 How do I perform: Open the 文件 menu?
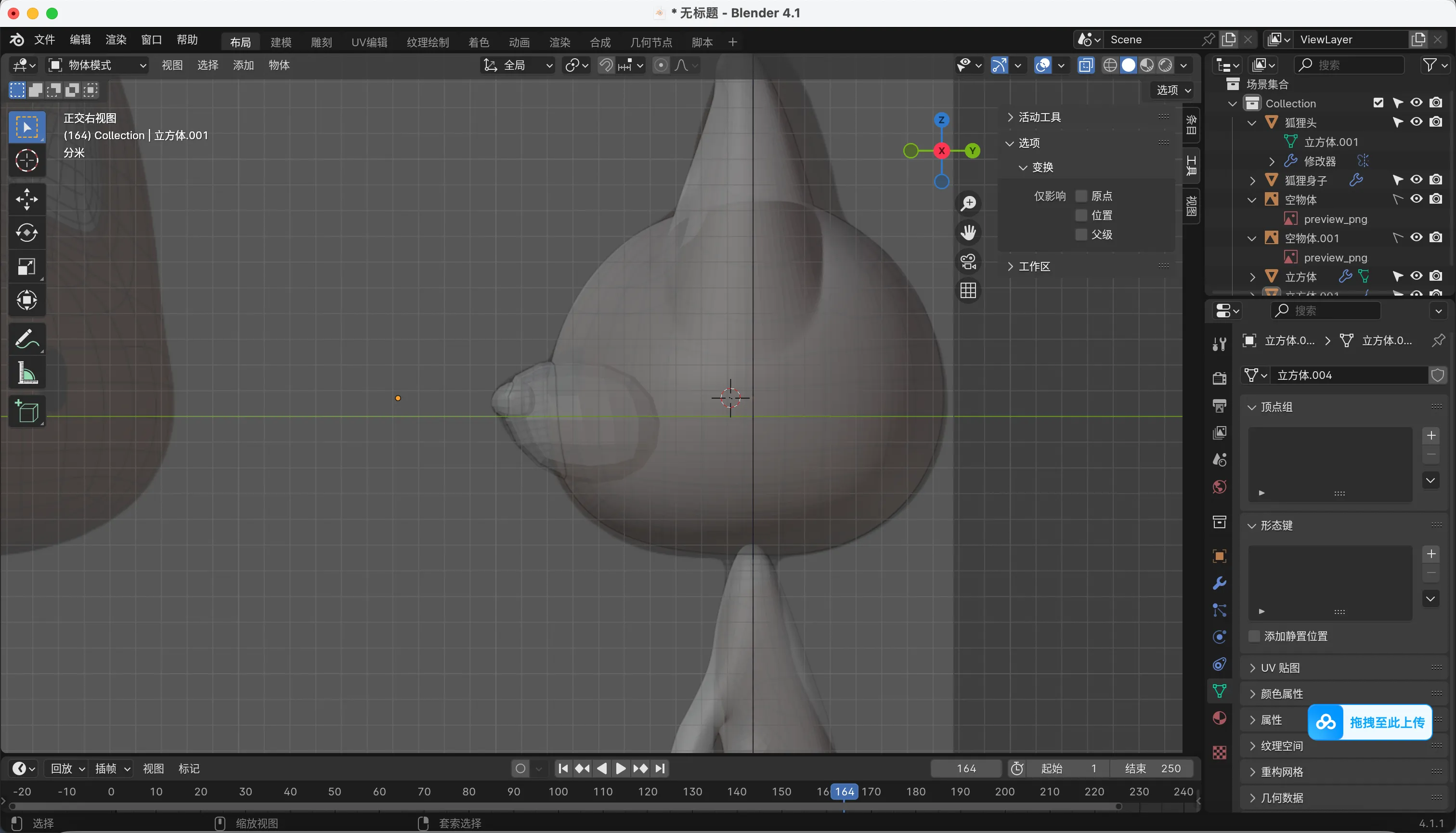click(x=44, y=39)
